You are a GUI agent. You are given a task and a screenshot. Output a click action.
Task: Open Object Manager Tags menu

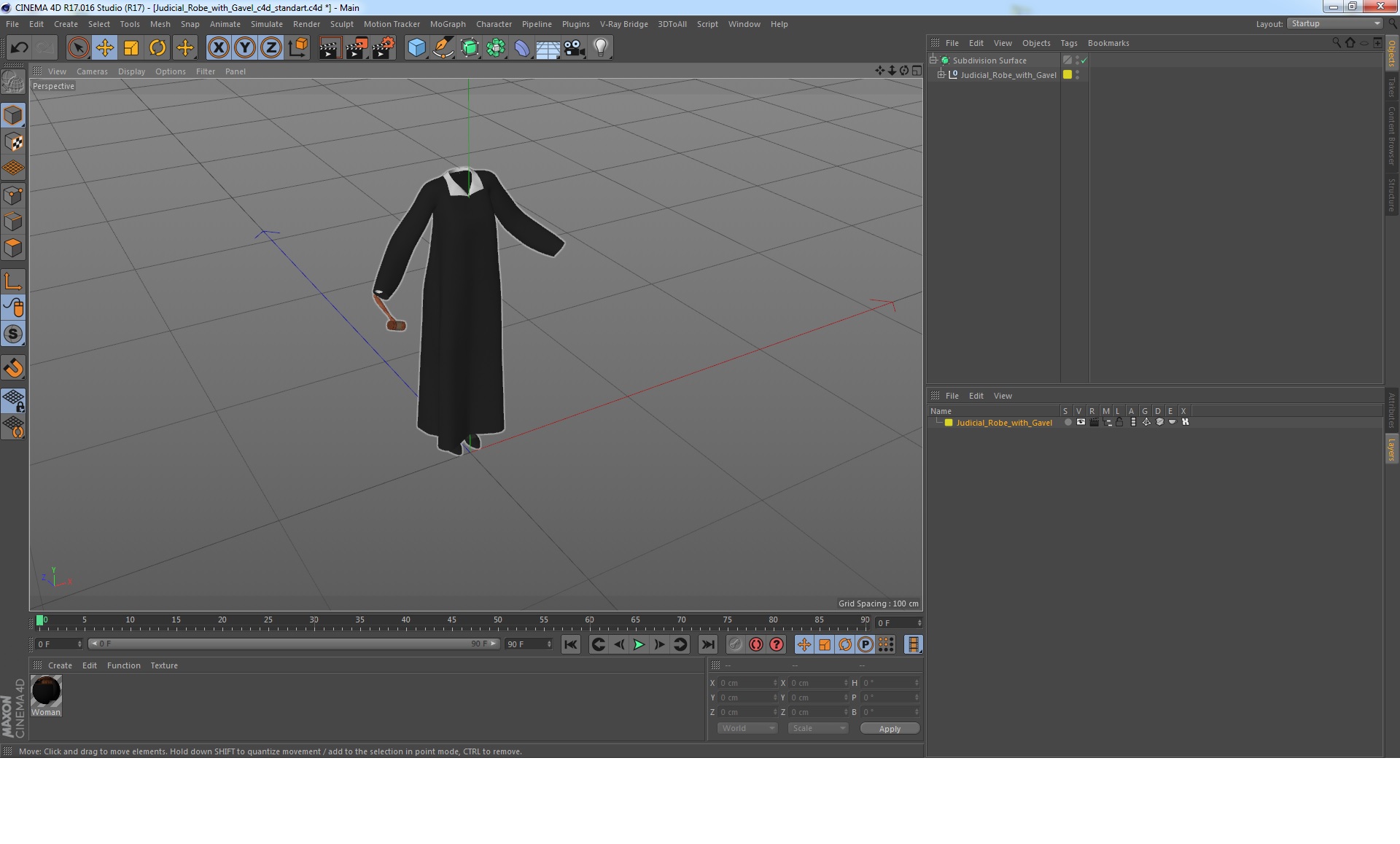click(x=1068, y=43)
